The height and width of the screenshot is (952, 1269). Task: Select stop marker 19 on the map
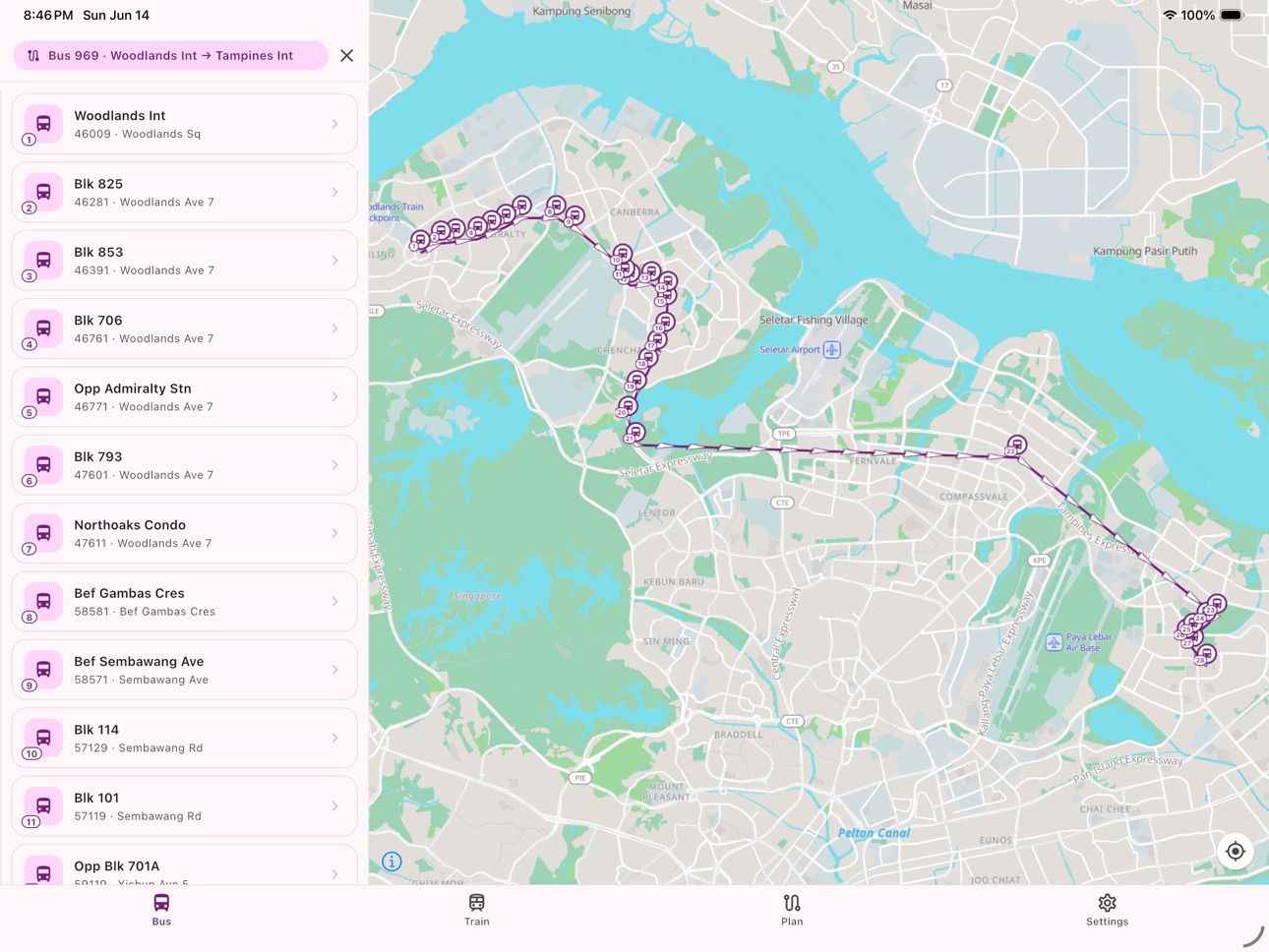(636, 380)
